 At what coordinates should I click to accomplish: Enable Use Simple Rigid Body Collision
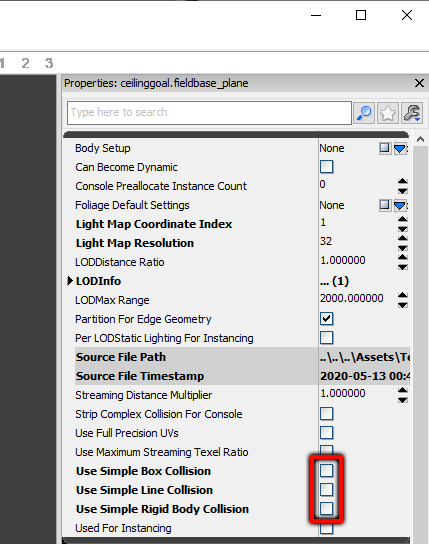pos(326,509)
